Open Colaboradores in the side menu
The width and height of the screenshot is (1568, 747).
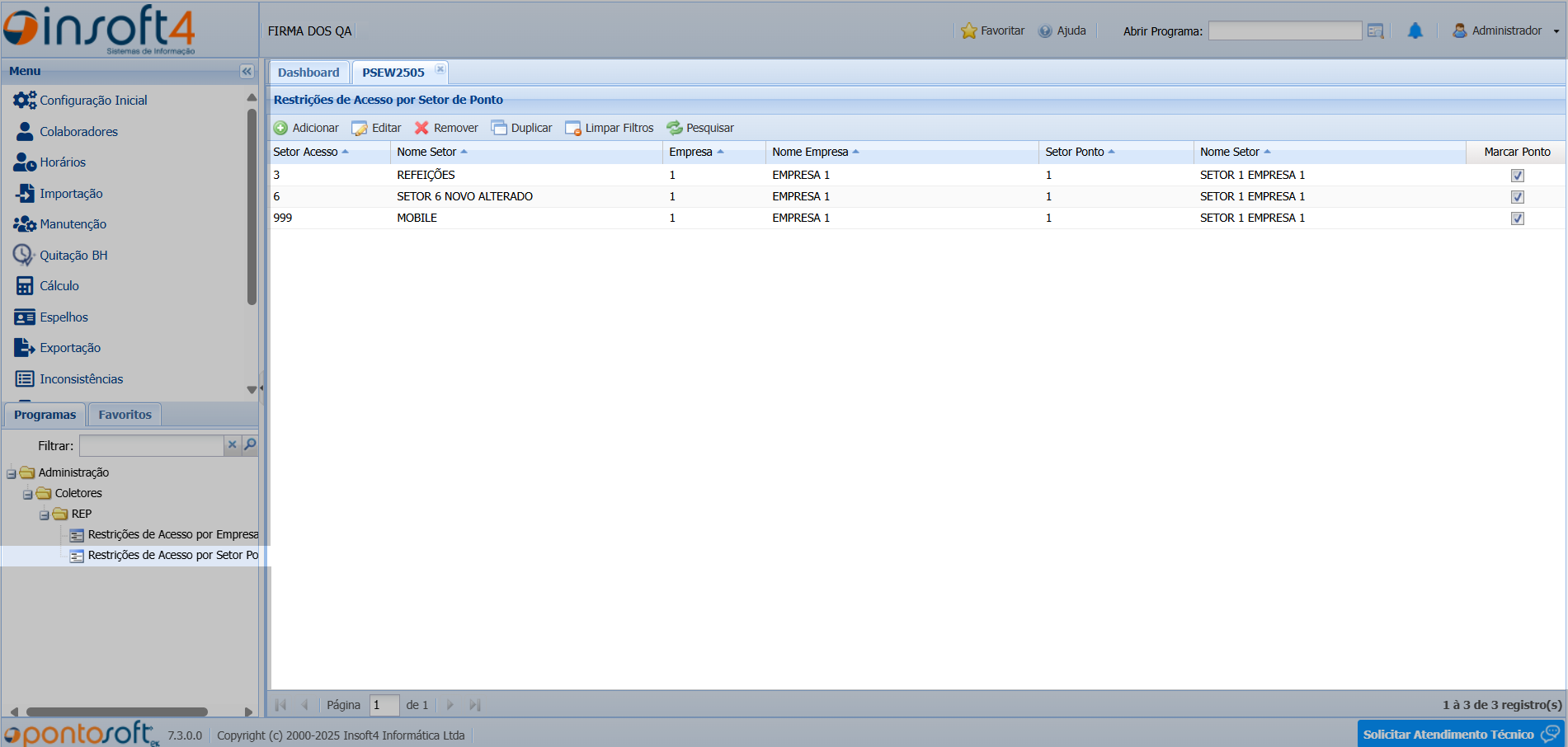[78, 132]
